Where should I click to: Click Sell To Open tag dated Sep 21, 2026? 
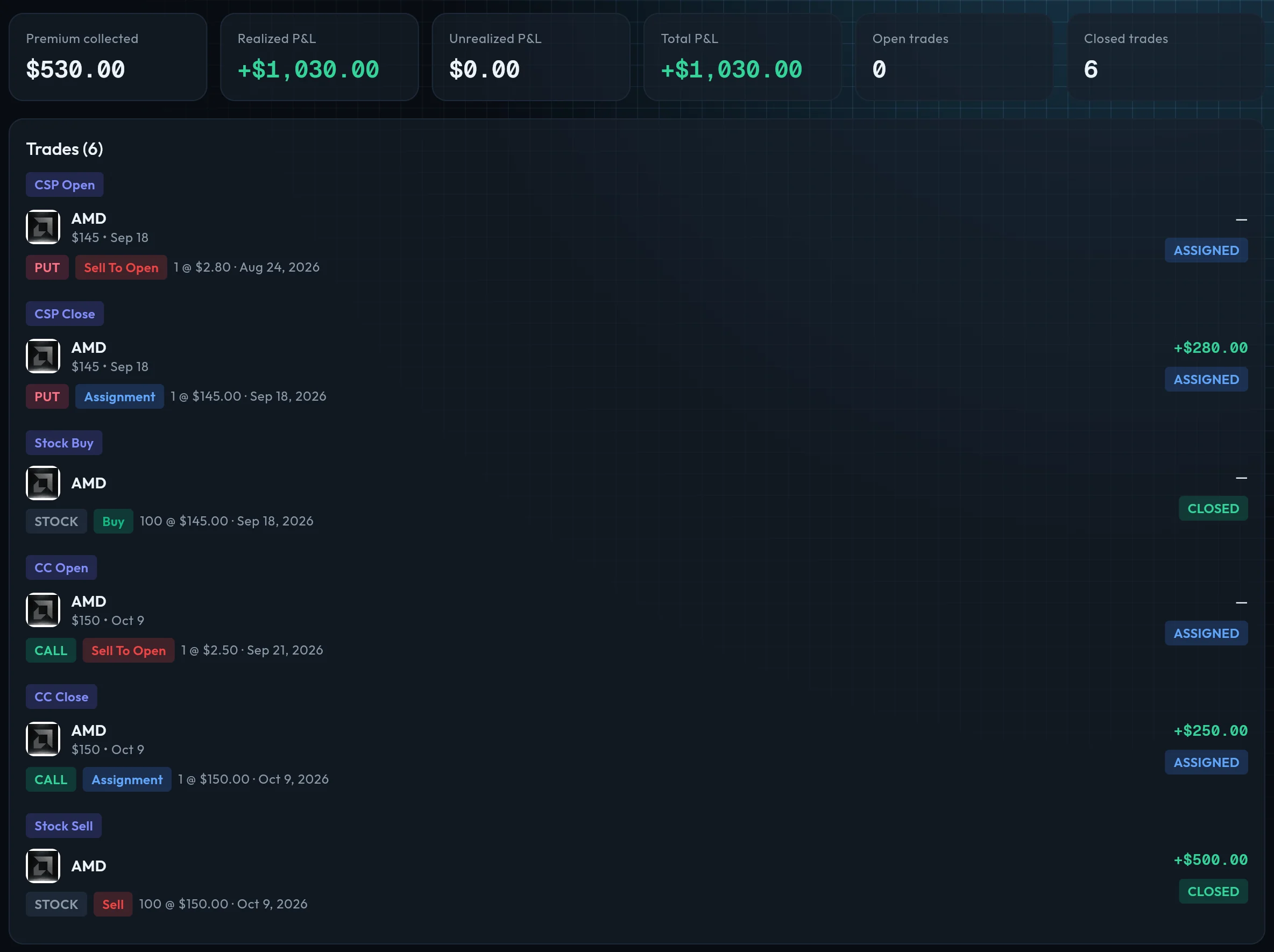[x=129, y=651]
